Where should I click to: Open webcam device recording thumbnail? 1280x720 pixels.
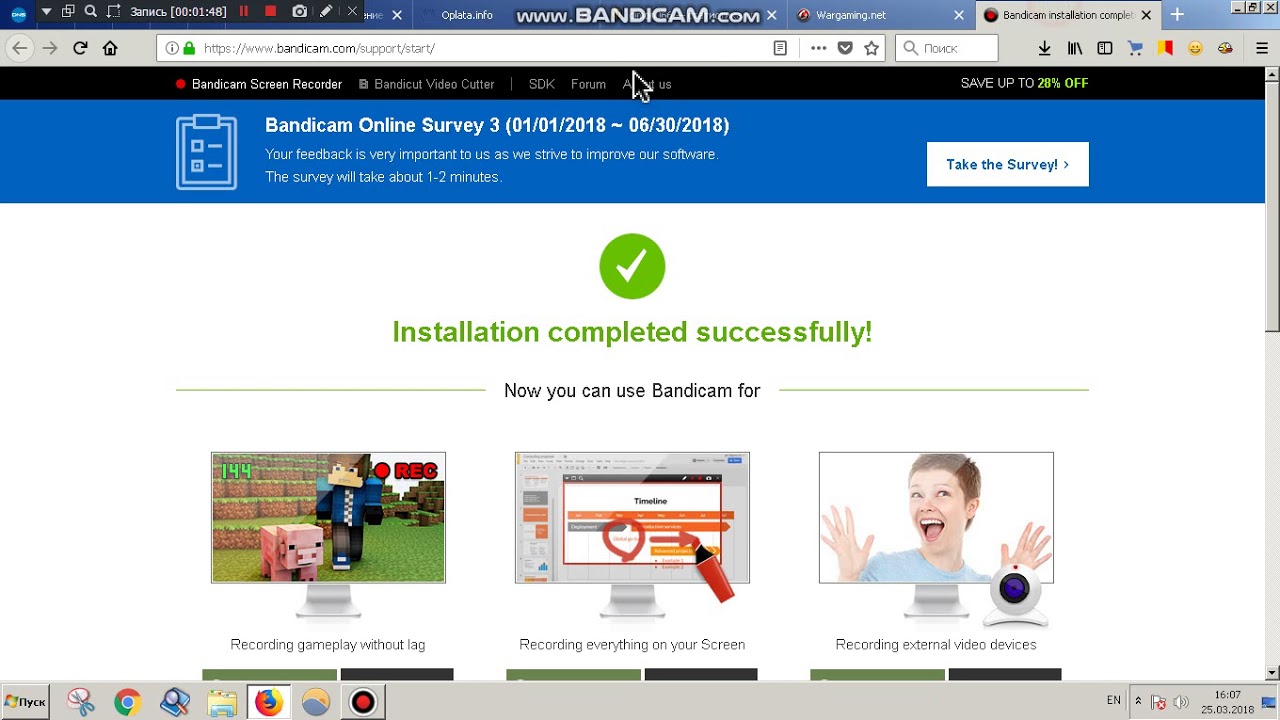tap(936, 517)
